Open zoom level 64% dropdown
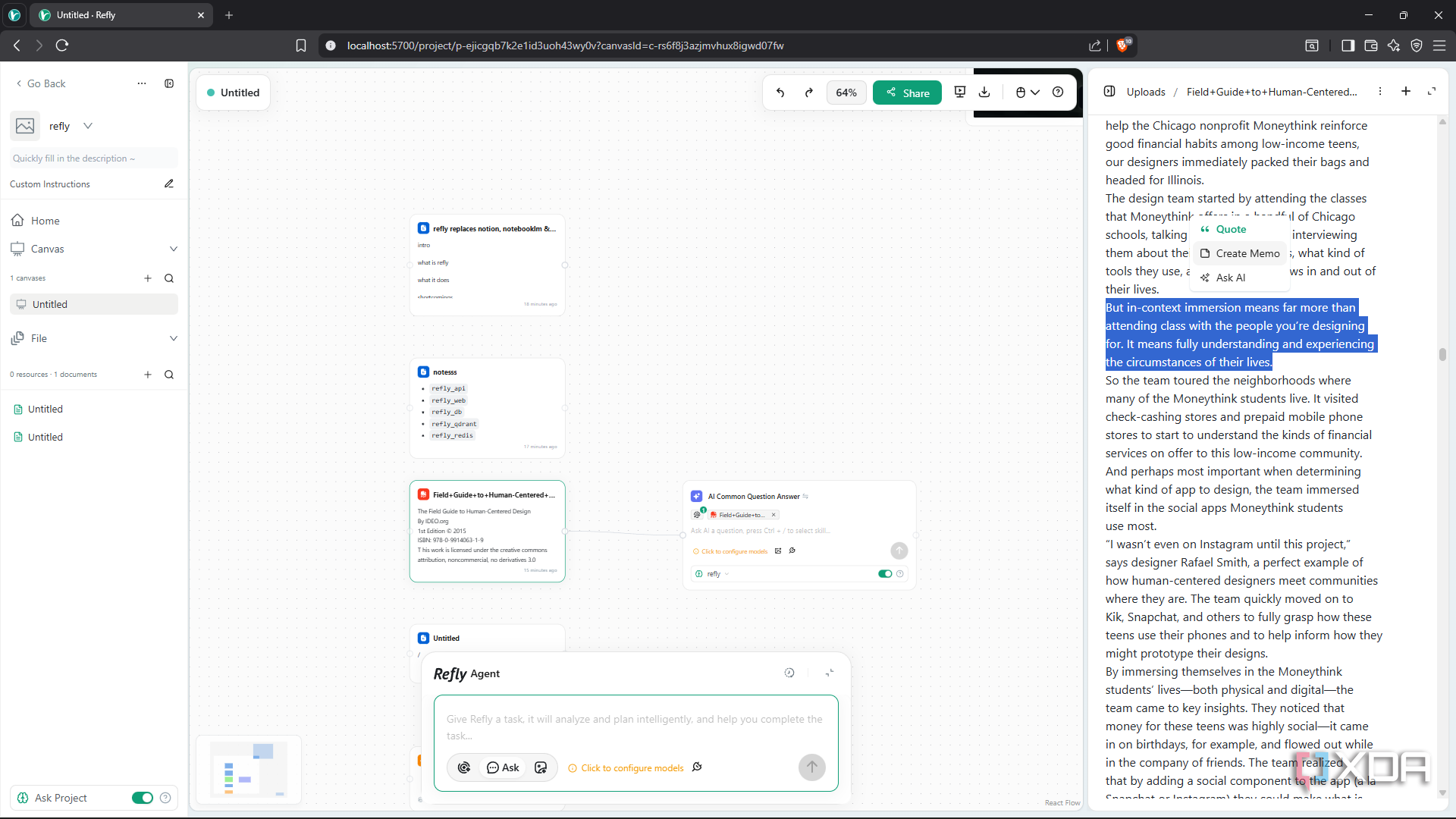This screenshot has height=819, width=1456. pos(846,93)
